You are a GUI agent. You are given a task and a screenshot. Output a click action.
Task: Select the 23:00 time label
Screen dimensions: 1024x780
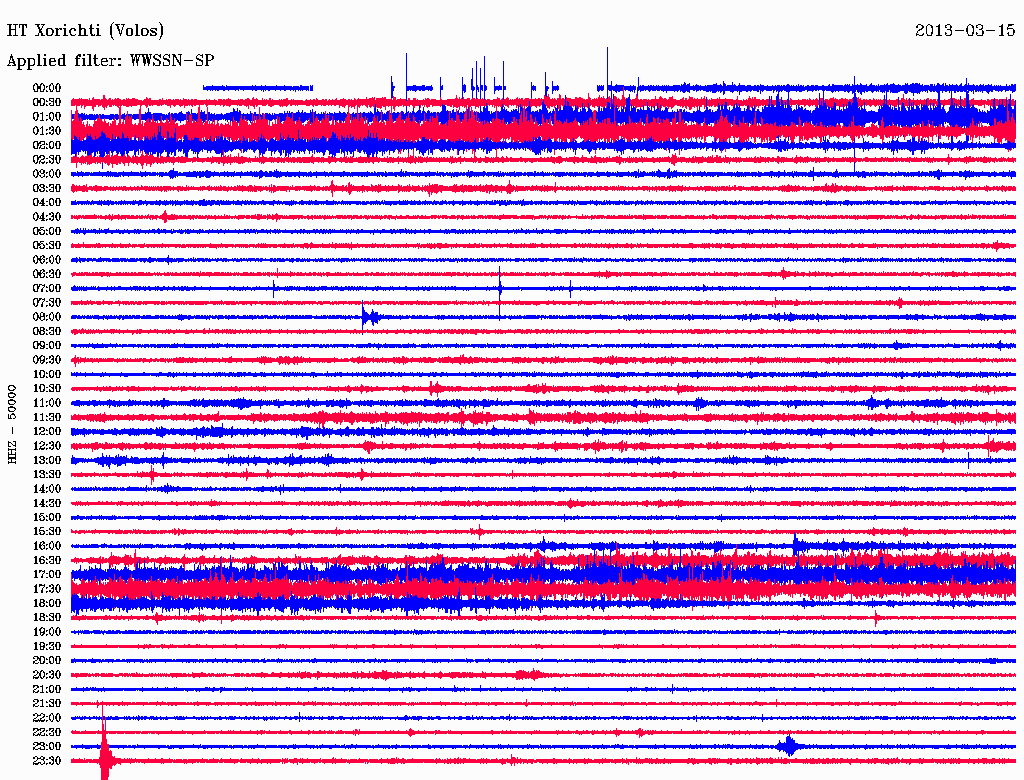pos(47,747)
